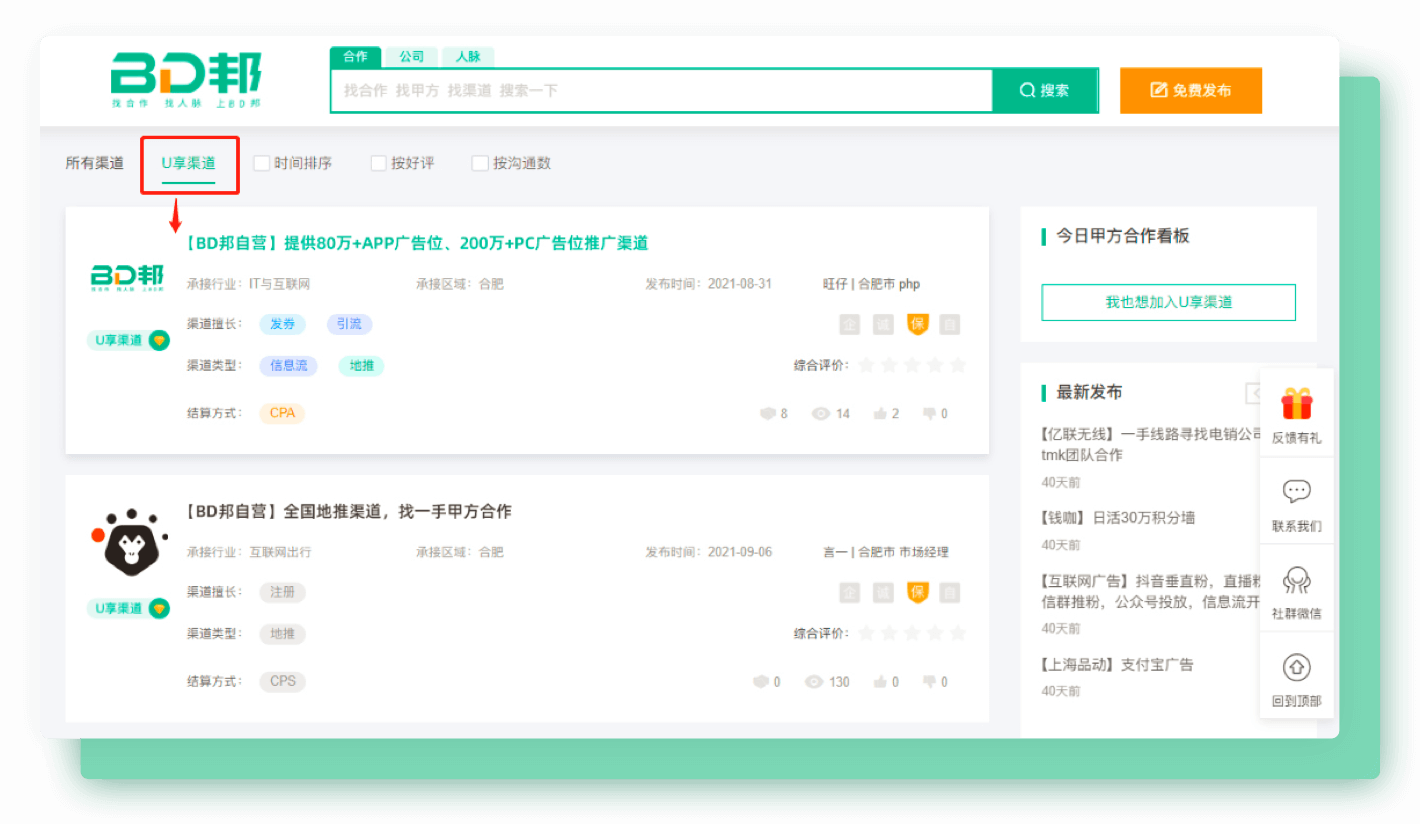Click publisher 言一 | 合肥市 市场经理
This screenshot has width=1420, height=824.
885,552
